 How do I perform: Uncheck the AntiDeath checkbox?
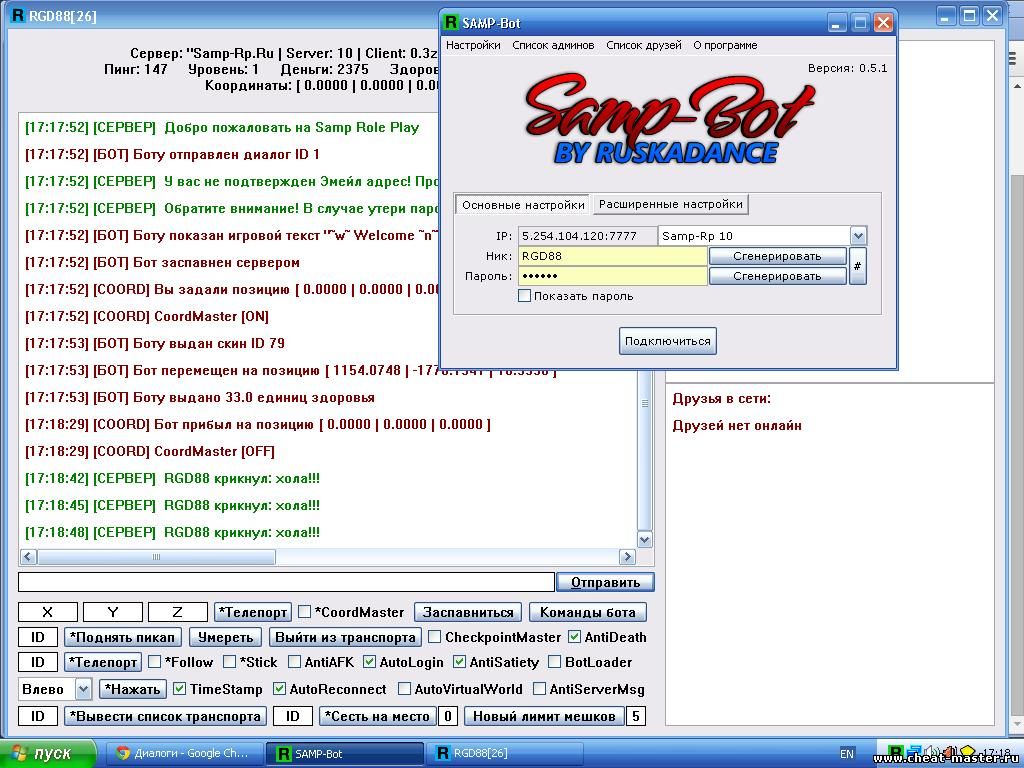(574, 637)
